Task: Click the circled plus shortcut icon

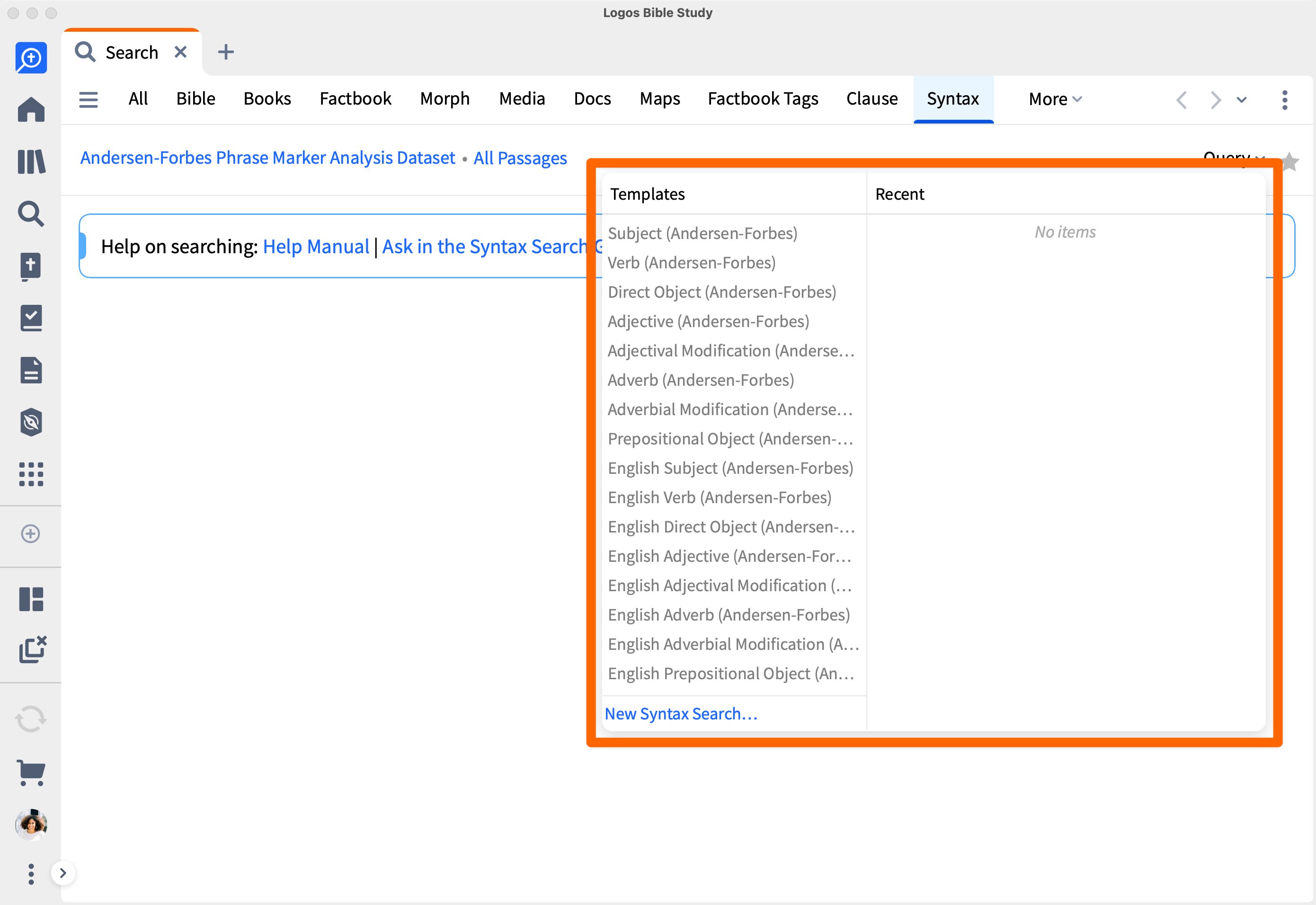Action: pos(31,533)
